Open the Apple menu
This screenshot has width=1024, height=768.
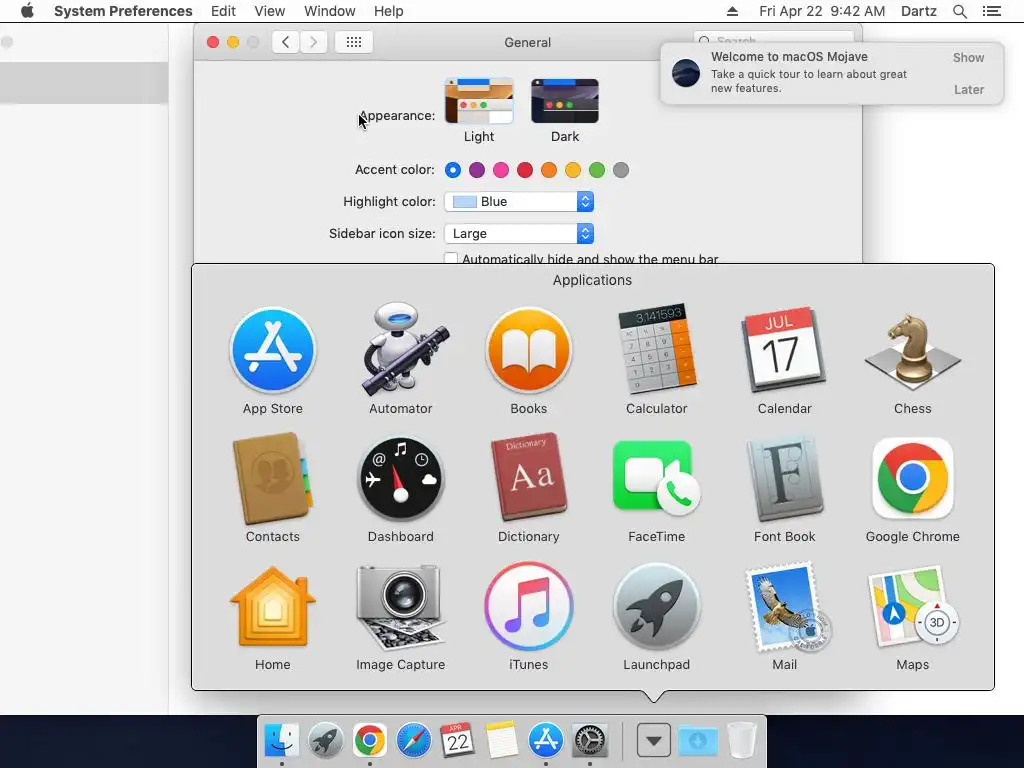(x=27, y=11)
